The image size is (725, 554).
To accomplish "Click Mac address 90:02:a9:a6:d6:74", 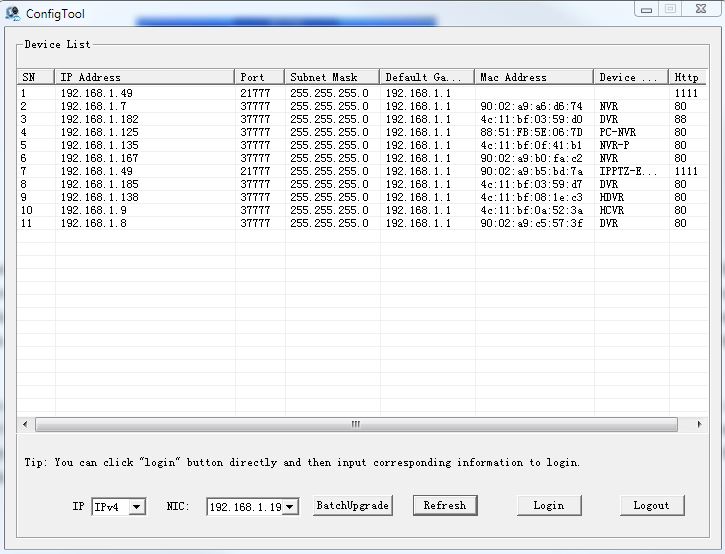I will 531,106.
